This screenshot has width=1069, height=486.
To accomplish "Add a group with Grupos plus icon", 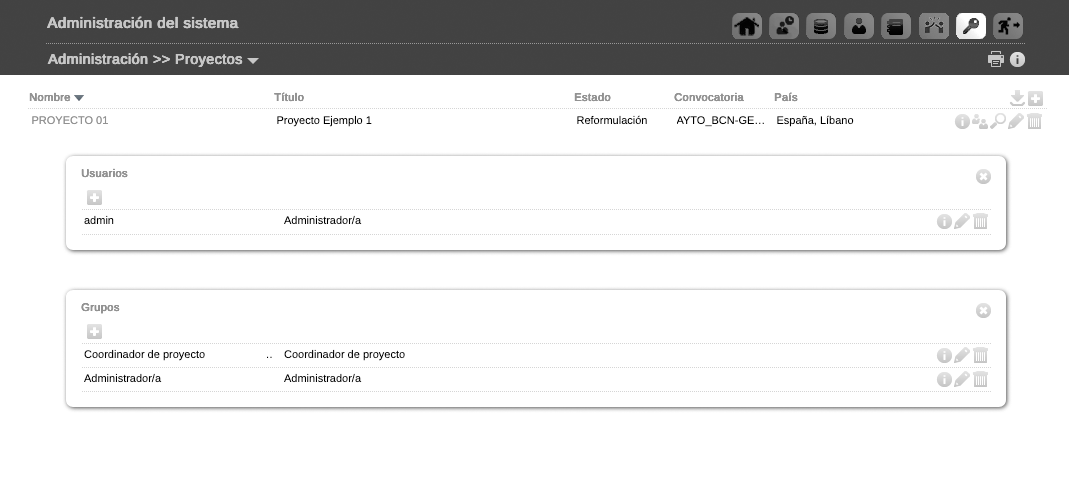I will pos(95,332).
